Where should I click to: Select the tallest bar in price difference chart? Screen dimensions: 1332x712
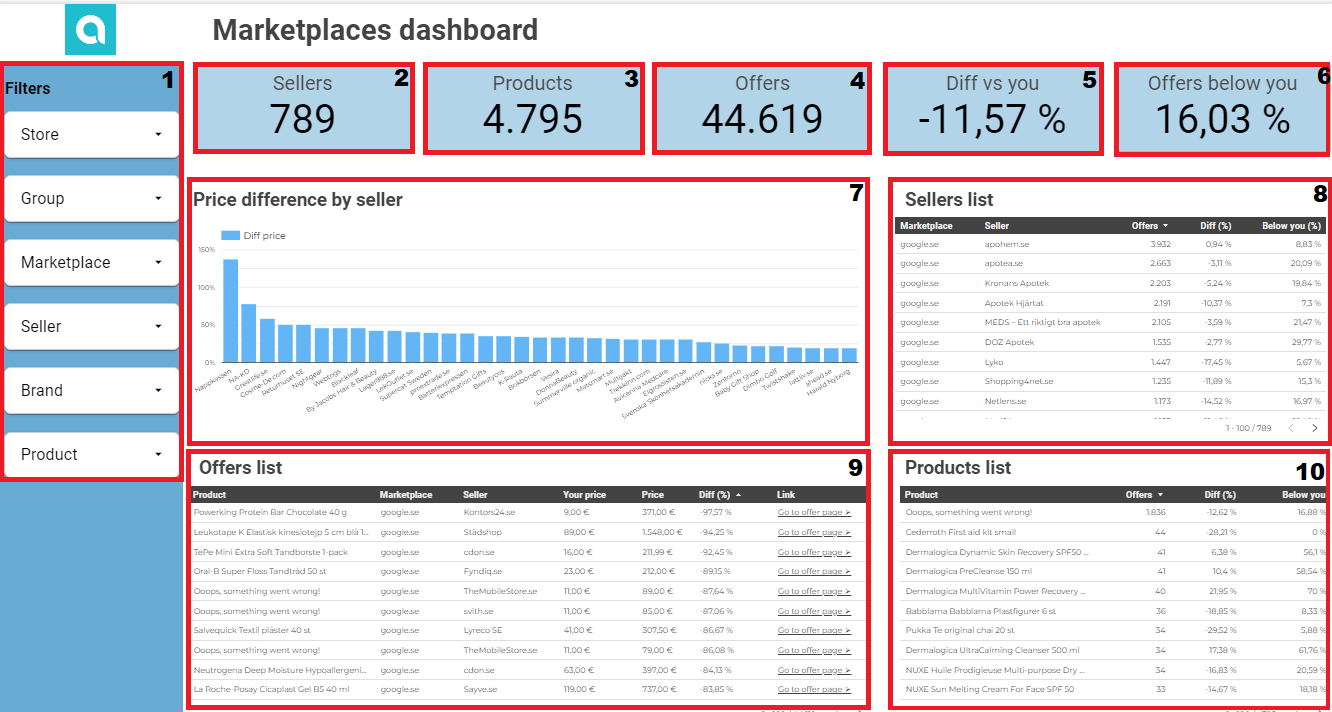point(230,310)
